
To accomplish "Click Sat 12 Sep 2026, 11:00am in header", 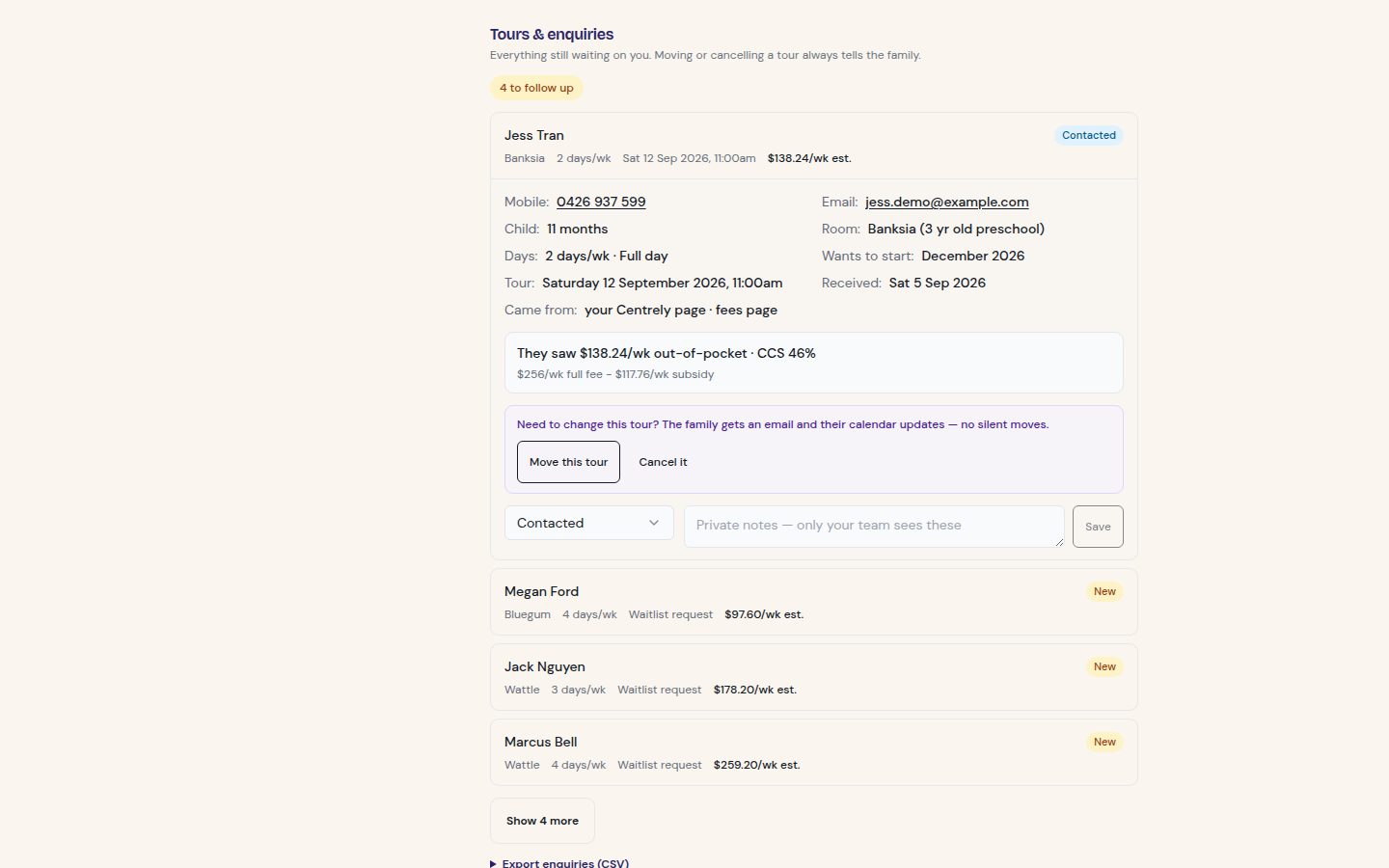I will point(689,158).
